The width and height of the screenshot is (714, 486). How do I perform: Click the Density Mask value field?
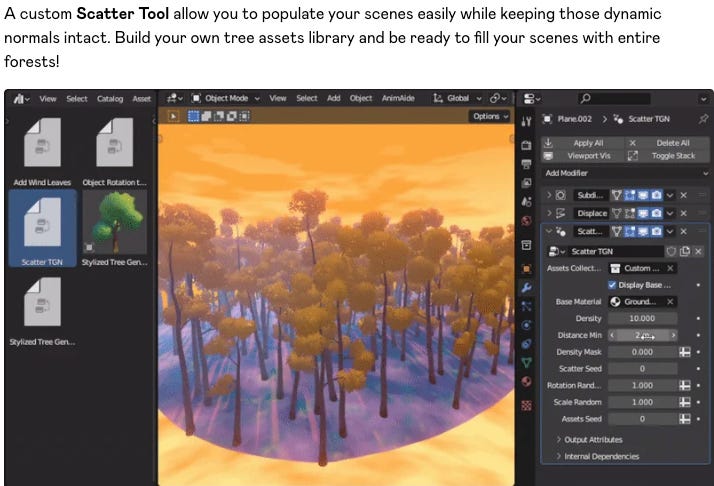tap(642, 352)
